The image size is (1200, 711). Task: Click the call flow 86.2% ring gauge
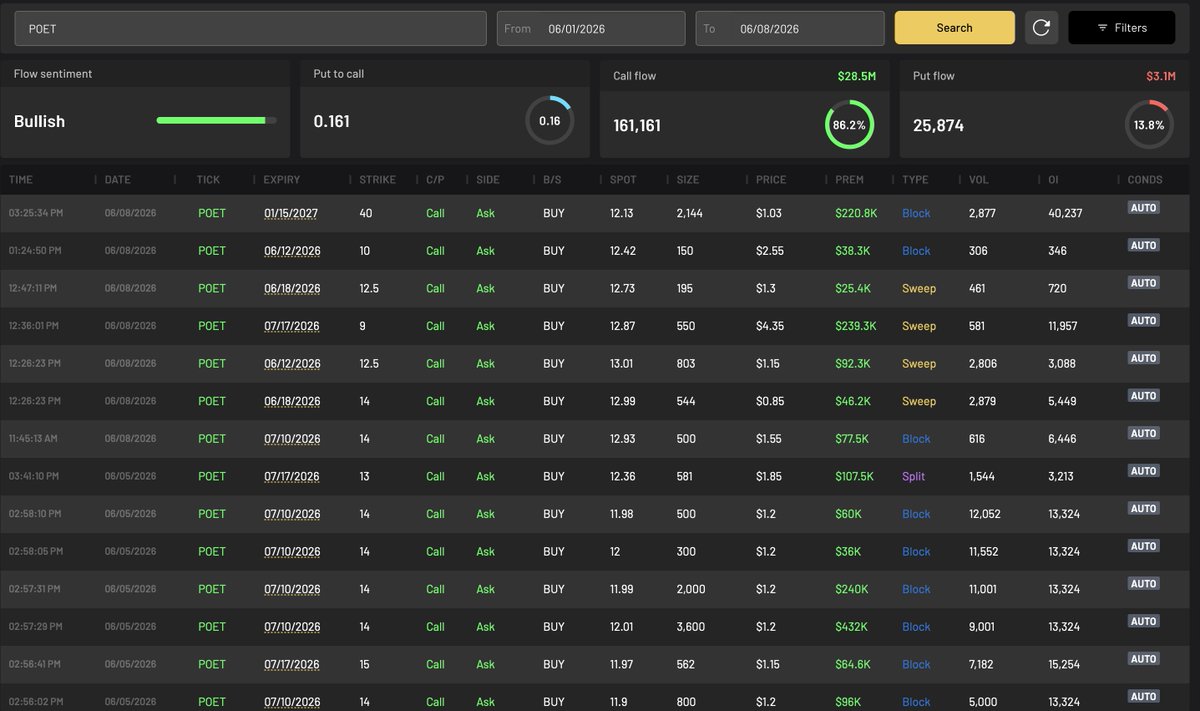tap(849, 125)
